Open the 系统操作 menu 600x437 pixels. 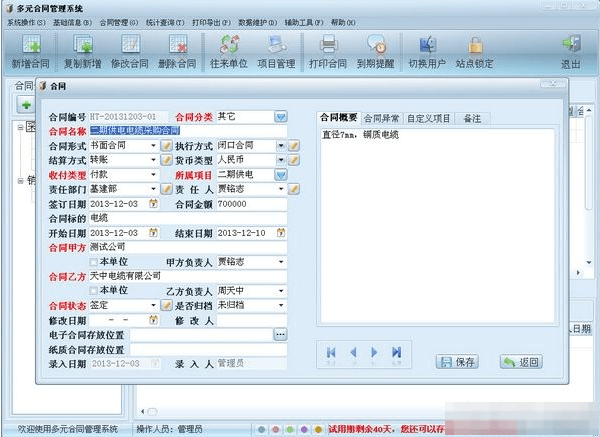(26, 23)
